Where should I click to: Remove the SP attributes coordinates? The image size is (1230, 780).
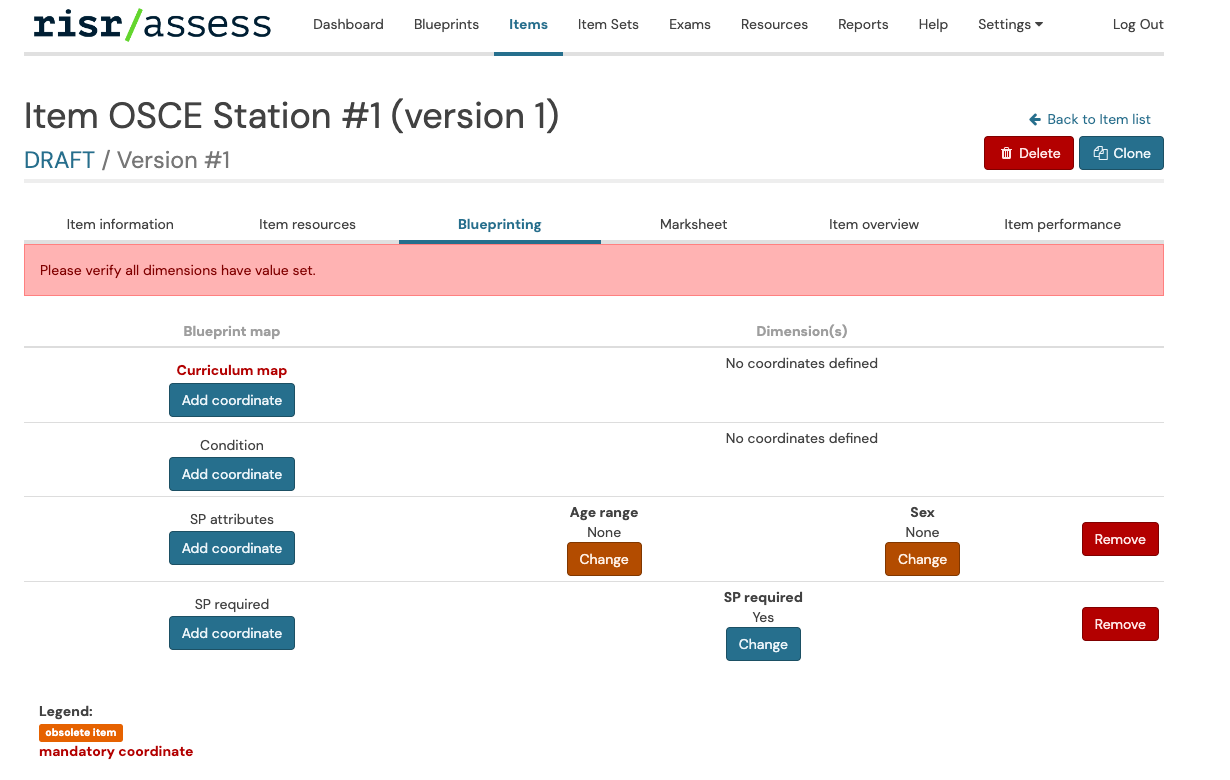1120,539
